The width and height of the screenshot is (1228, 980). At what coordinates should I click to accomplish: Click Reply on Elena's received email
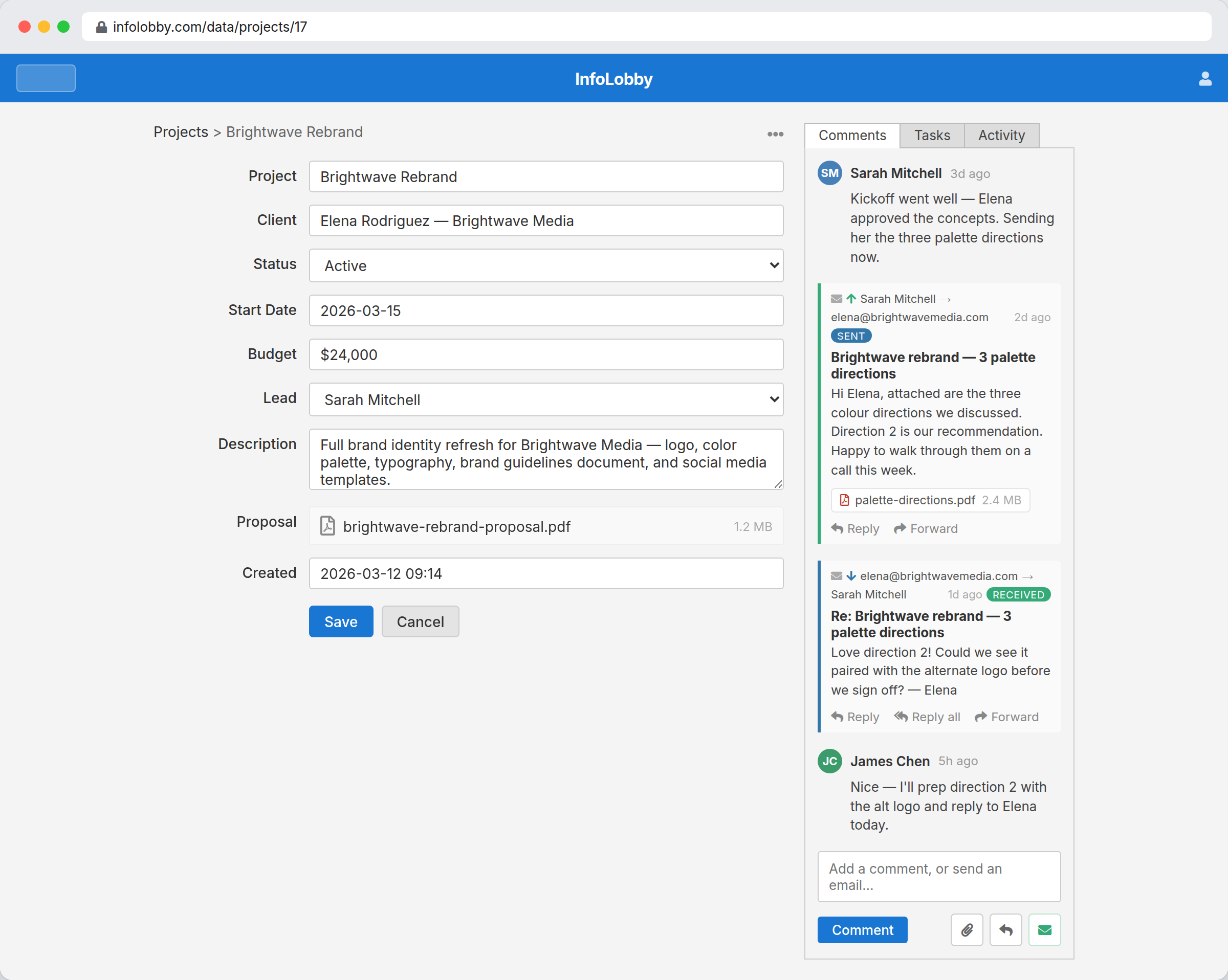(x=855, y=717)
